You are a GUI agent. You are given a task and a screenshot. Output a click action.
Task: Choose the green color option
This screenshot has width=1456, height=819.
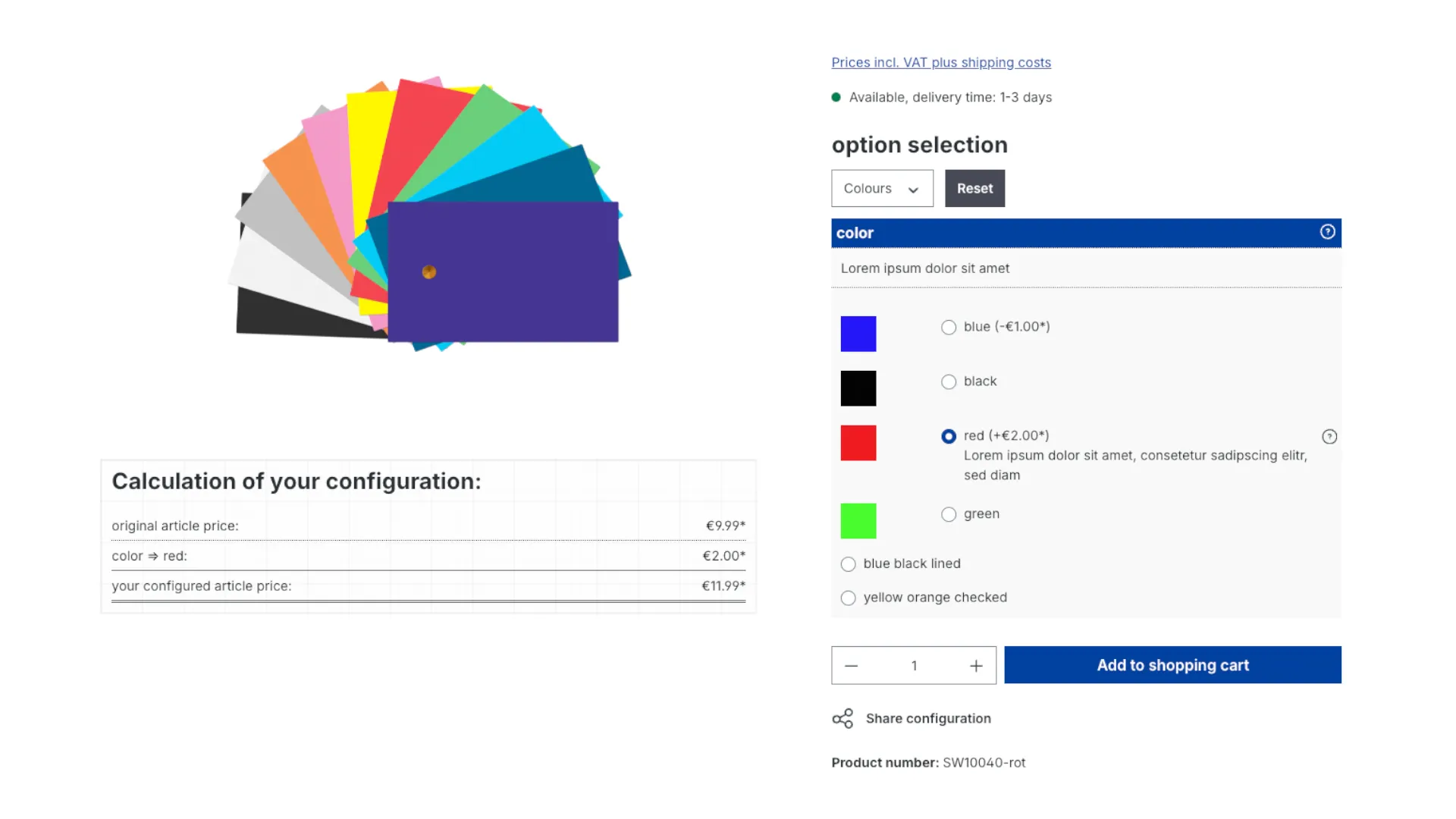(948, 514)
